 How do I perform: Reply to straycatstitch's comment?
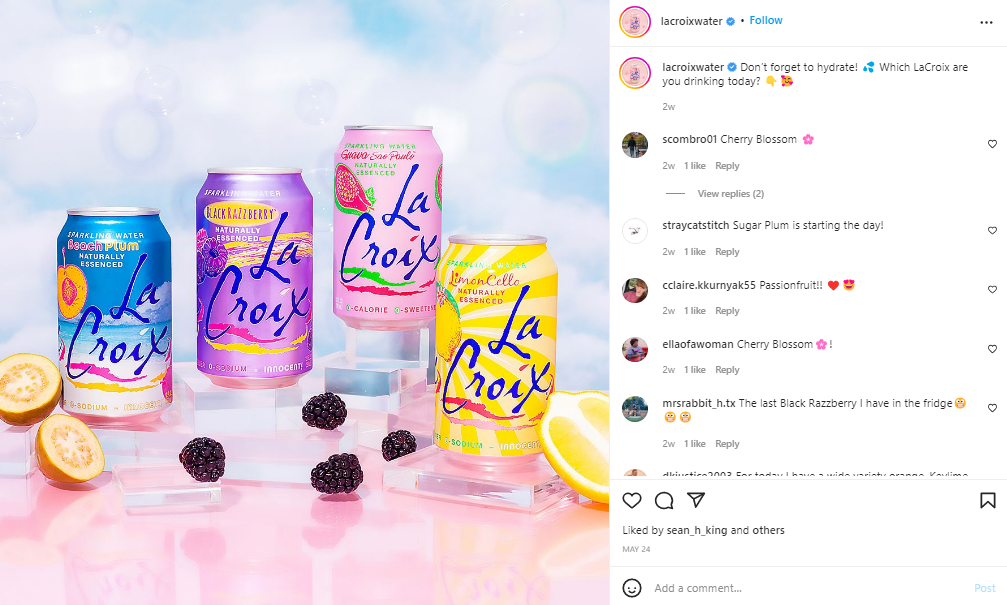tap(727, 252)
